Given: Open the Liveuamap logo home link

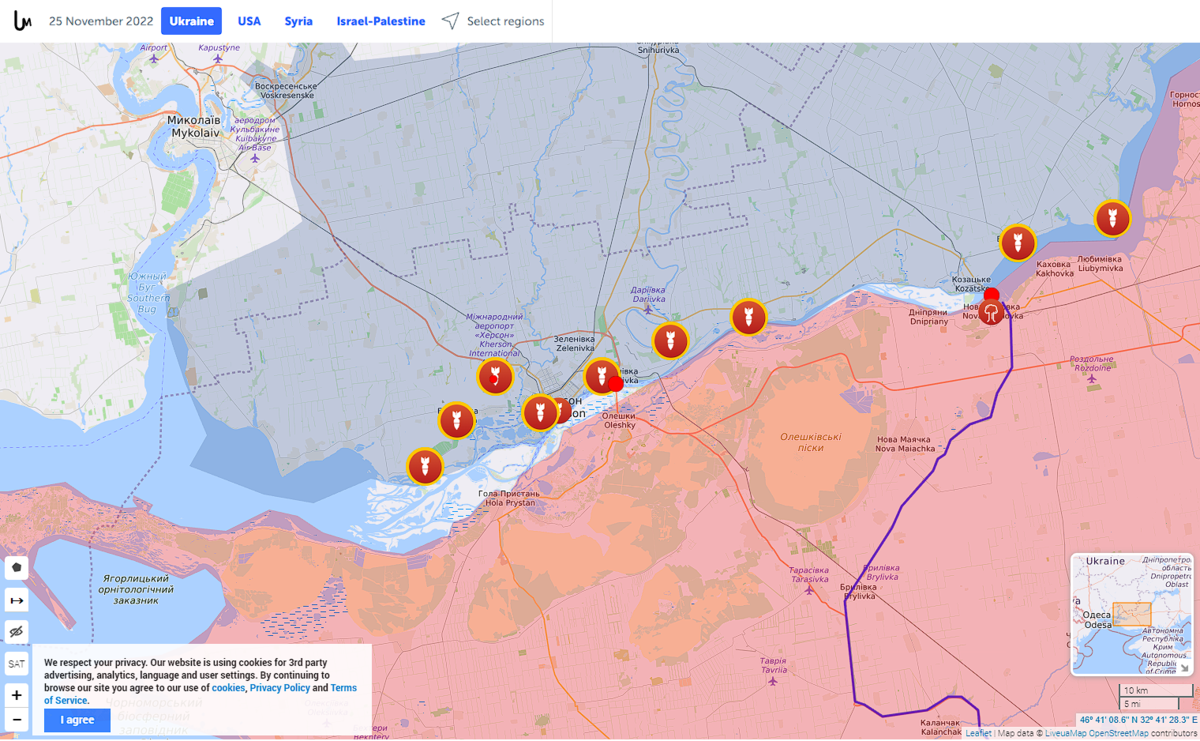Looking at the screenshot, I should (22, 20).
